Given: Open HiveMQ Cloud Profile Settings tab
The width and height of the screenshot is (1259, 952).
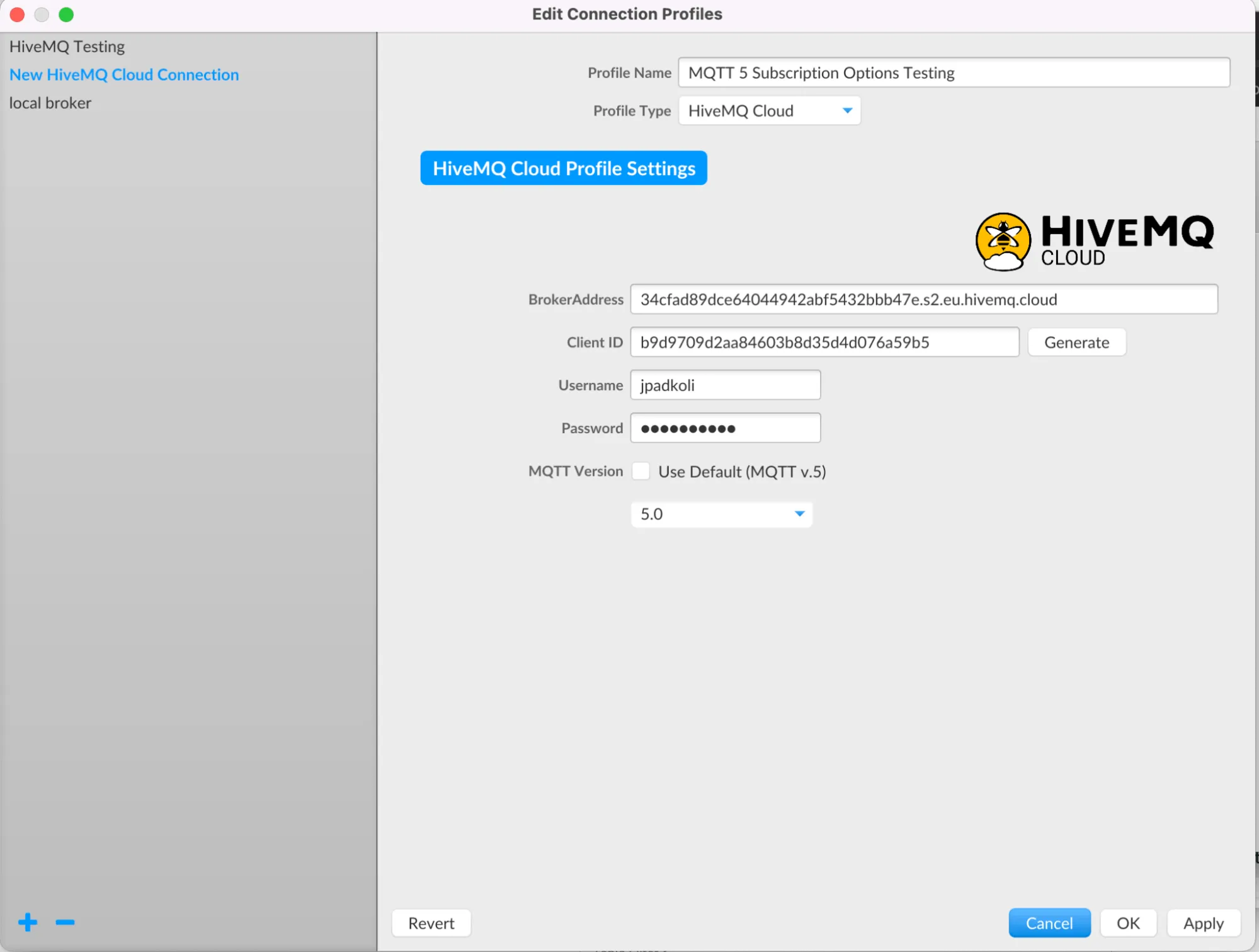Looking at the screenshot, I should point(564,168).
